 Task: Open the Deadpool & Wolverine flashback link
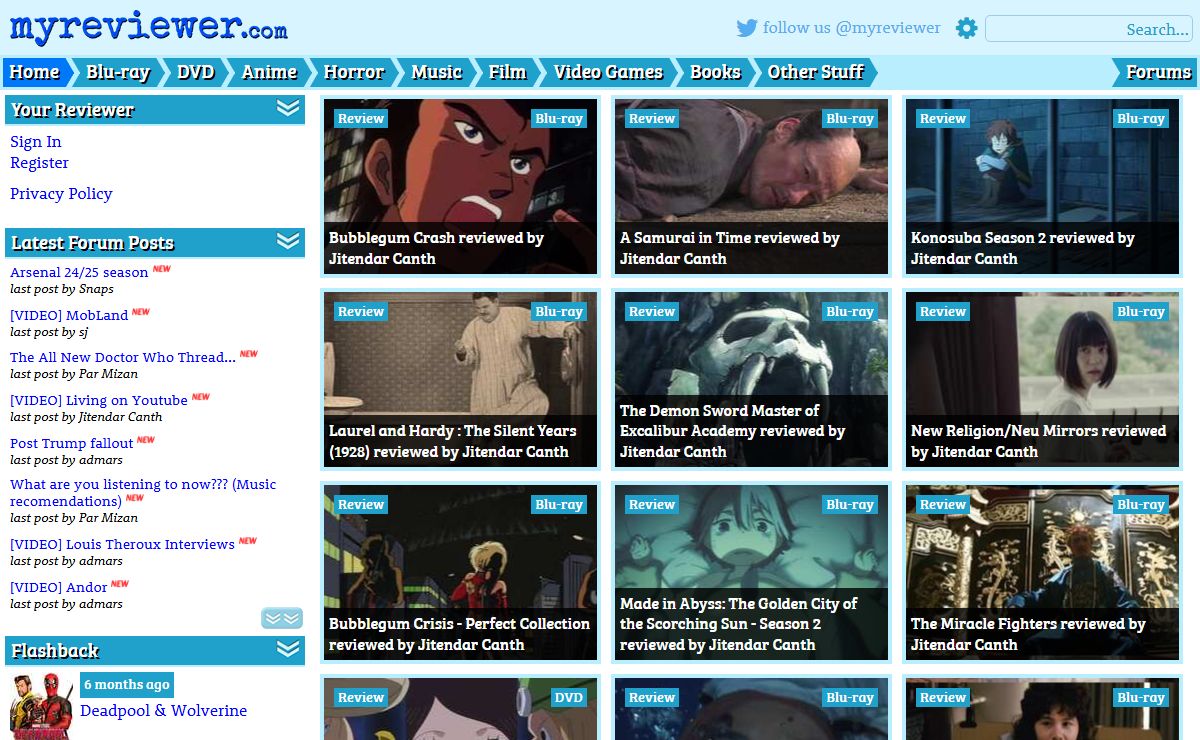point(163,711)
